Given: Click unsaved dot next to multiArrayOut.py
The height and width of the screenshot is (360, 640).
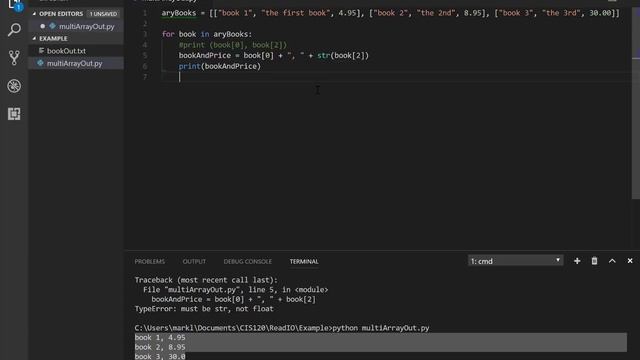Looking at the screenshot, I should (42, 26).
